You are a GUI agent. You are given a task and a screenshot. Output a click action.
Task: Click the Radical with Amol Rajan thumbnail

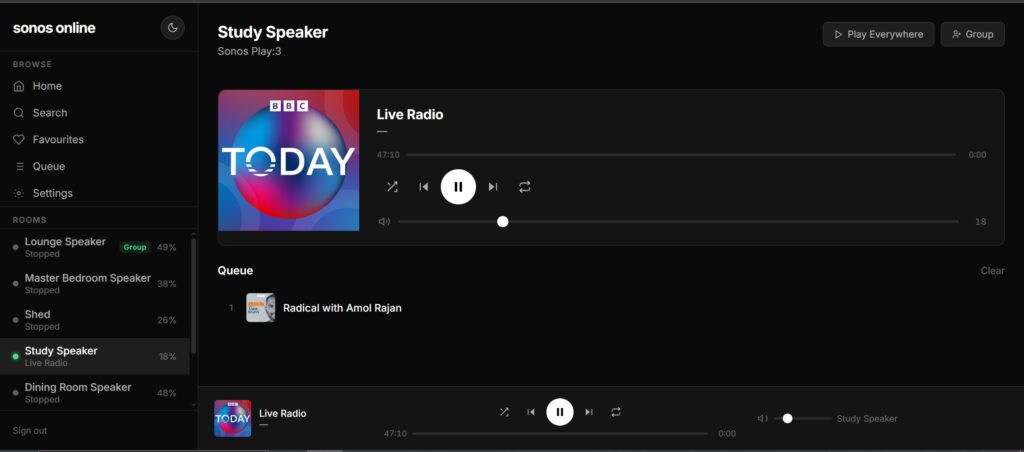click(x=261, y=308)
